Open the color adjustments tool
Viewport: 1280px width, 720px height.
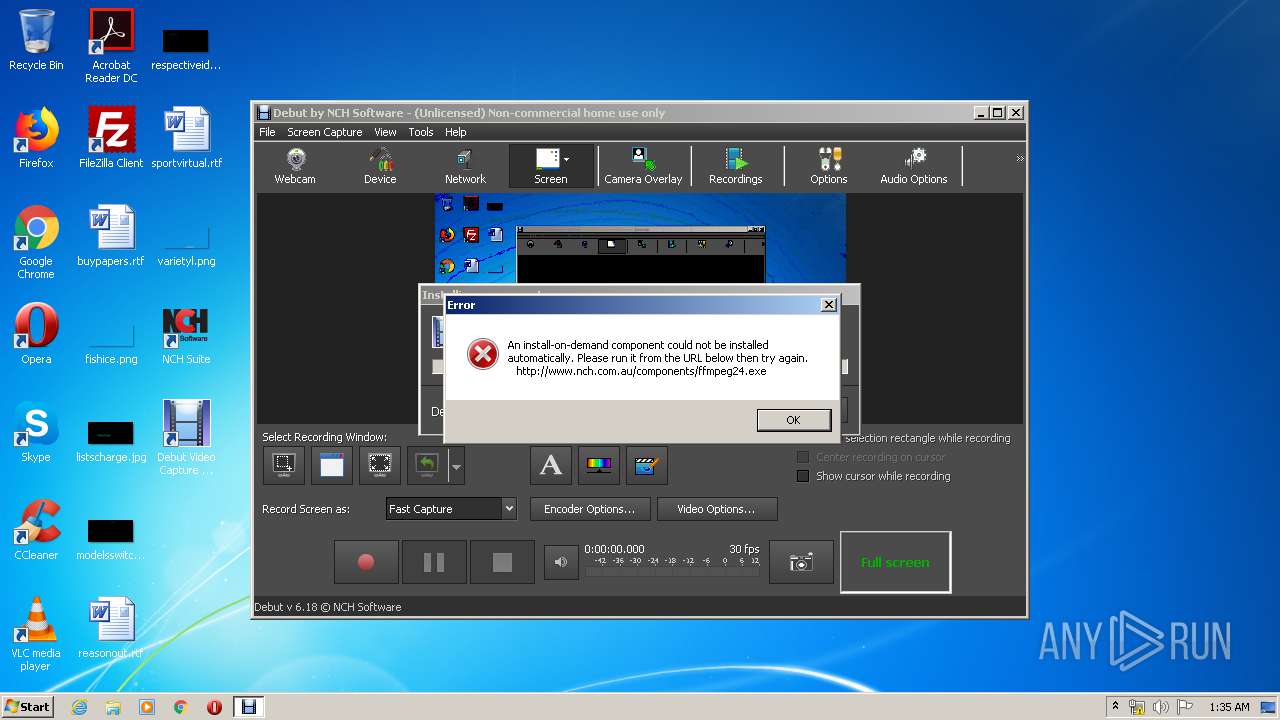pyautogui.click(x=599, y=465)
